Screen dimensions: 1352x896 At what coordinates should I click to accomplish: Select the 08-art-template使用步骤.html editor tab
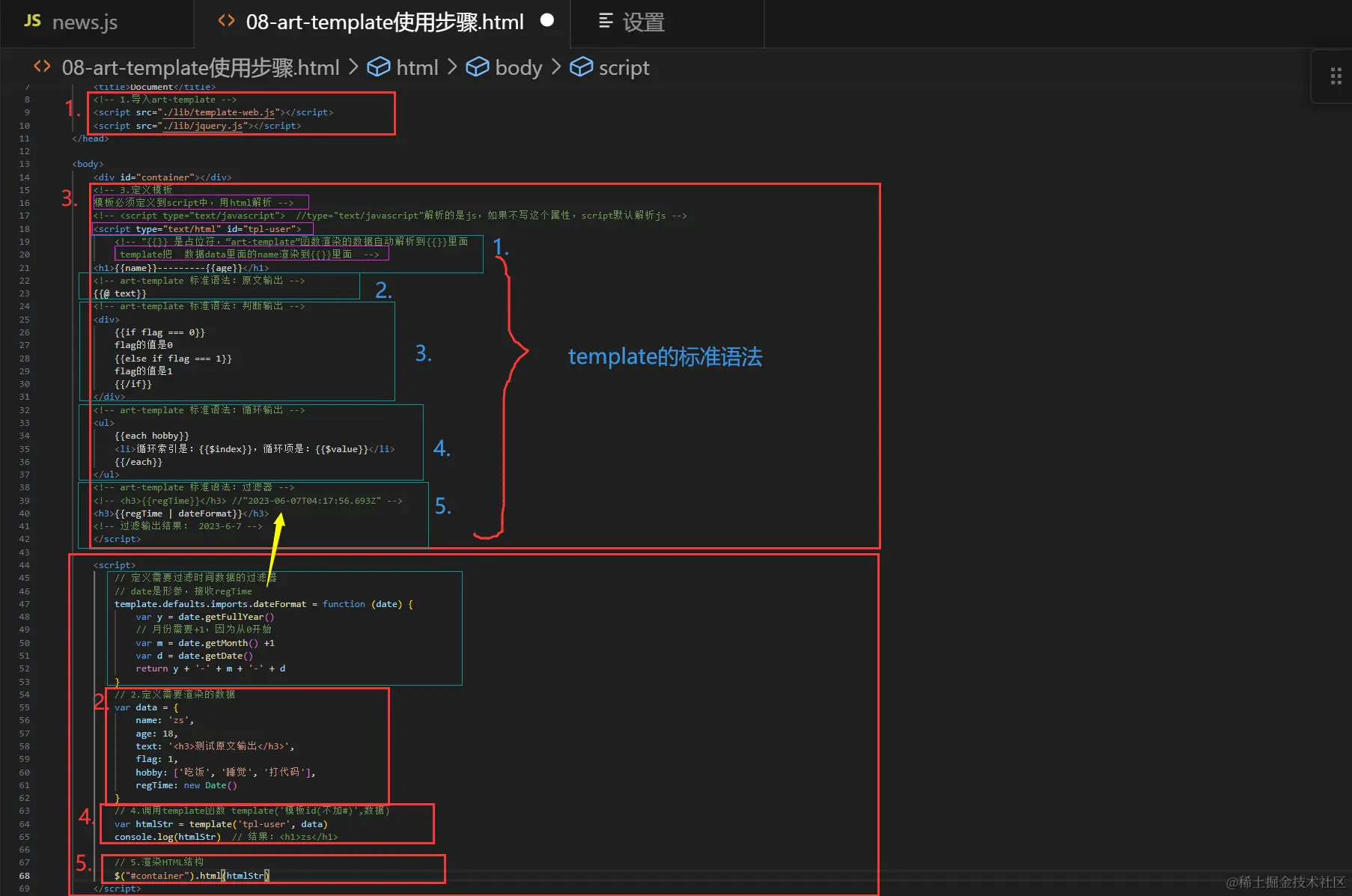385,22
